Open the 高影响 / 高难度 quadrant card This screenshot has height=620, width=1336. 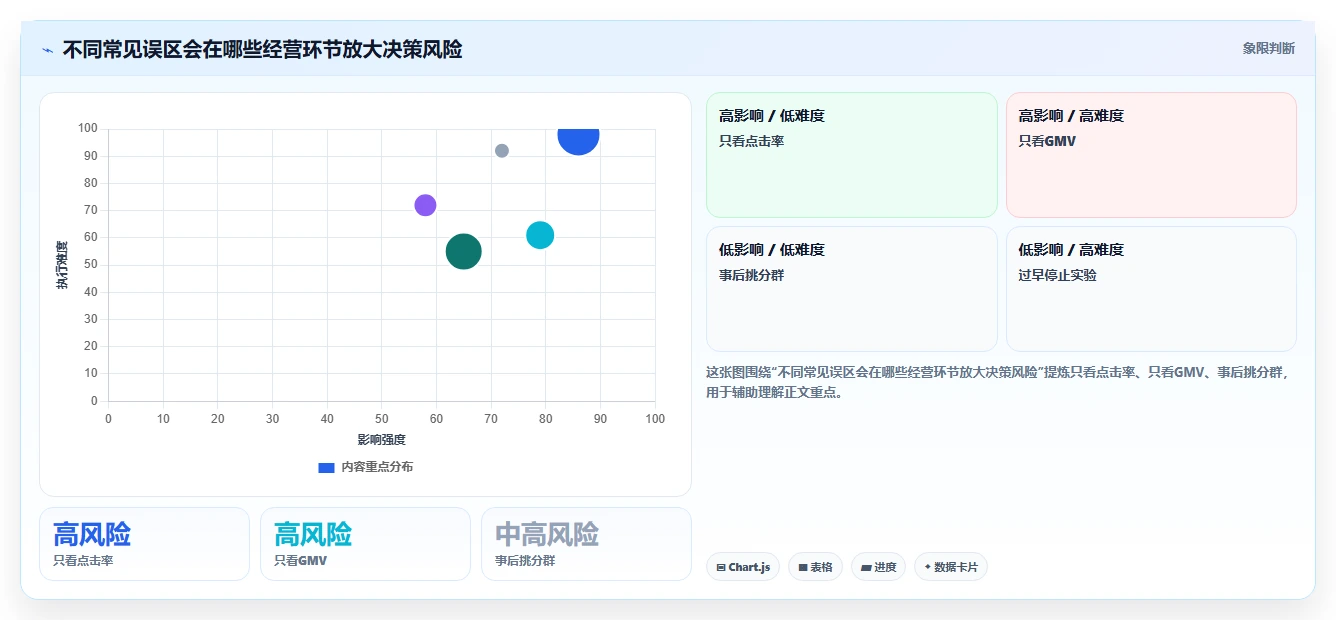point(1151,155)
